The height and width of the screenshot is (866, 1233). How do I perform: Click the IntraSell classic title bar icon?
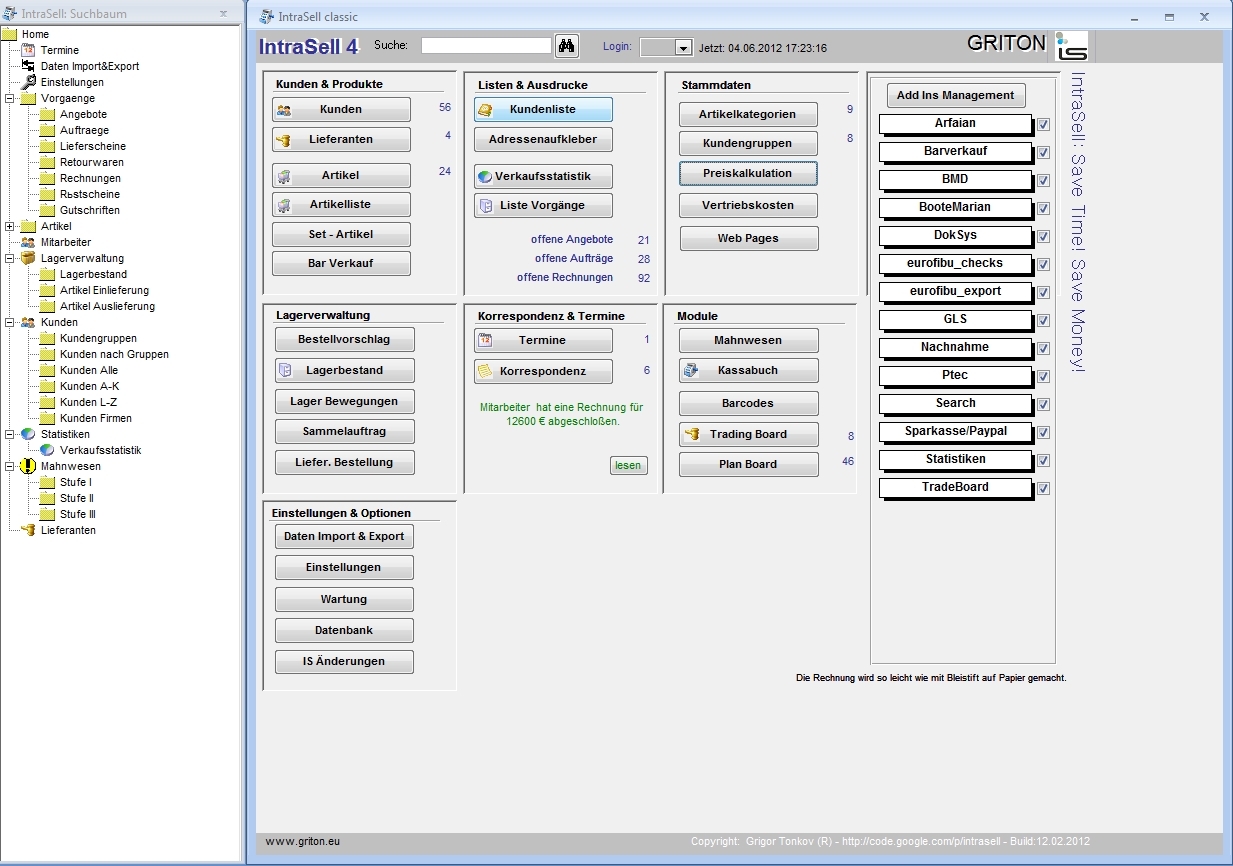click(x=264, y=16)
